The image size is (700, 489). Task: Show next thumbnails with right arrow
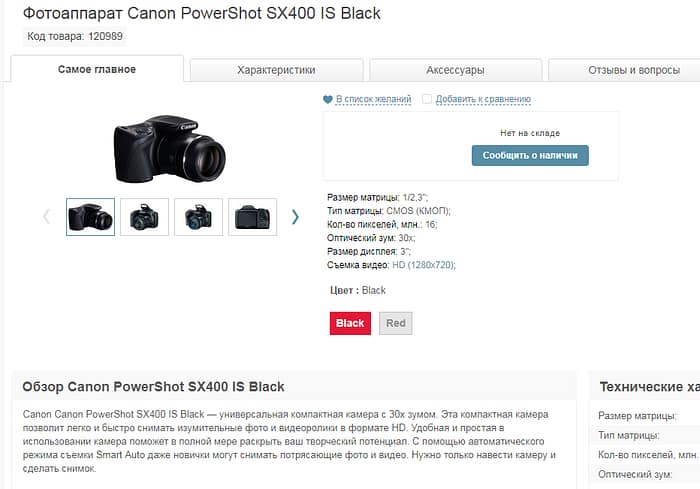295,217
